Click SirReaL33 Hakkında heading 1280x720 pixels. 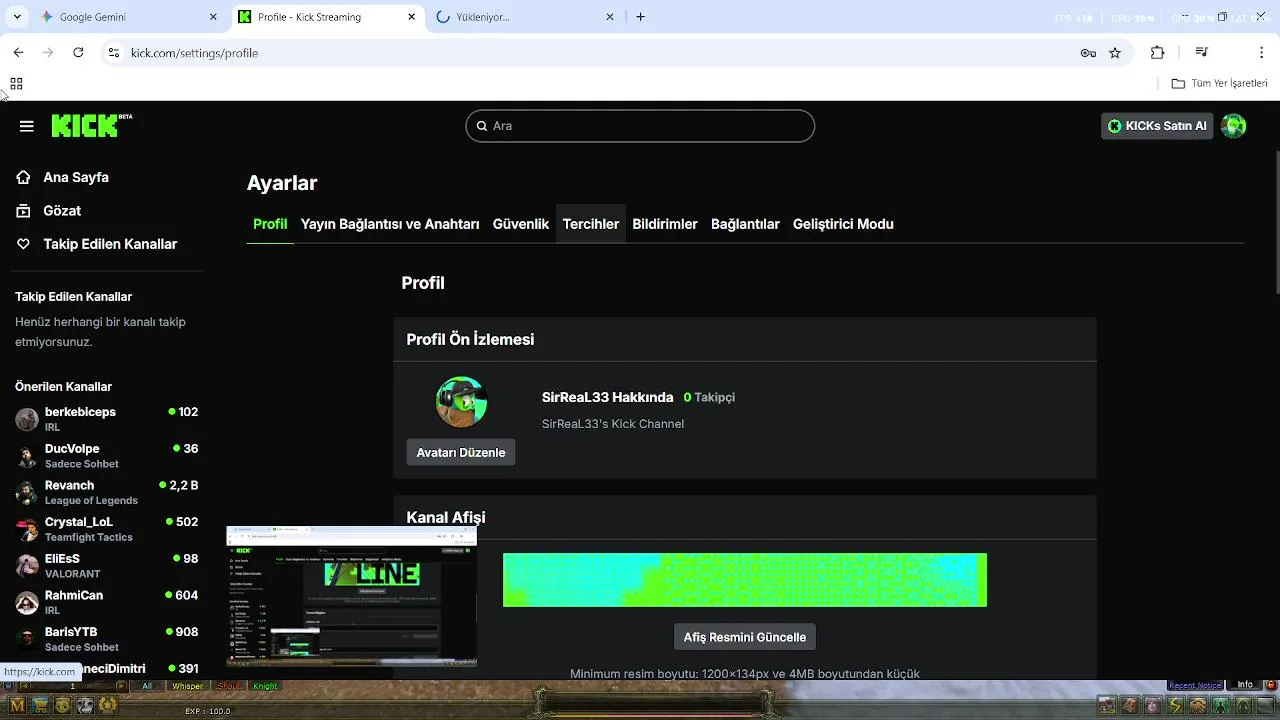tap(608, 397)
